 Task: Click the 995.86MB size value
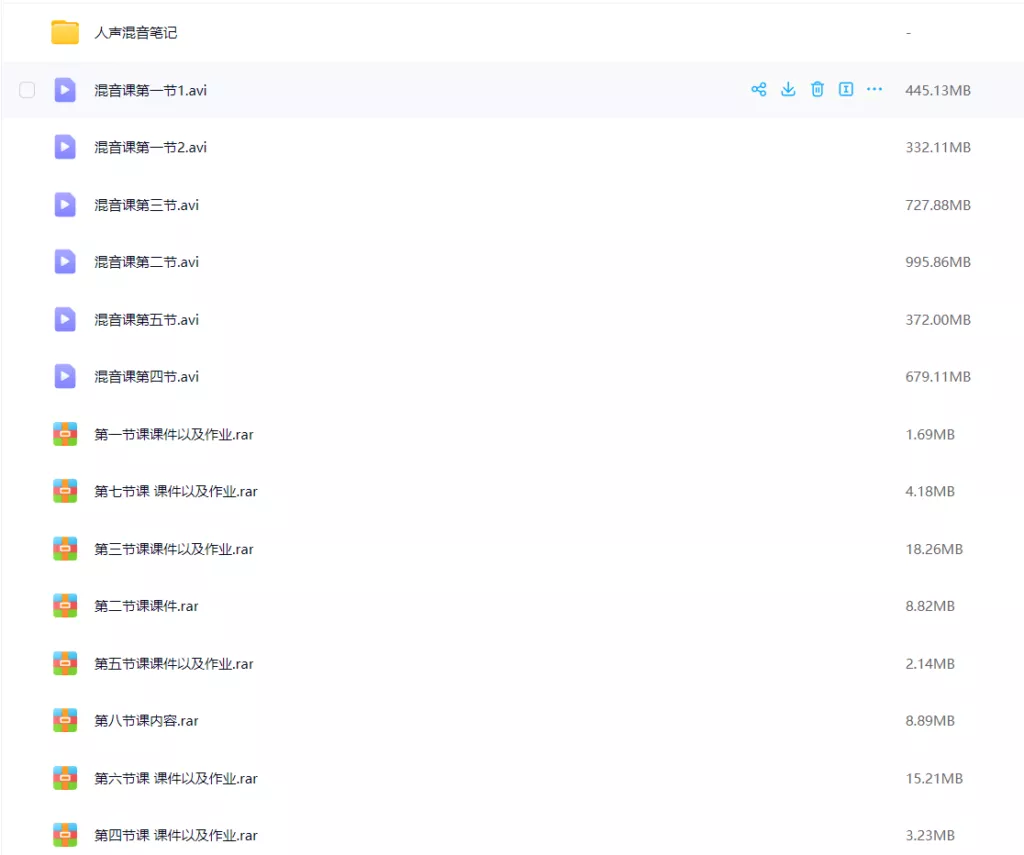[938, 262]
